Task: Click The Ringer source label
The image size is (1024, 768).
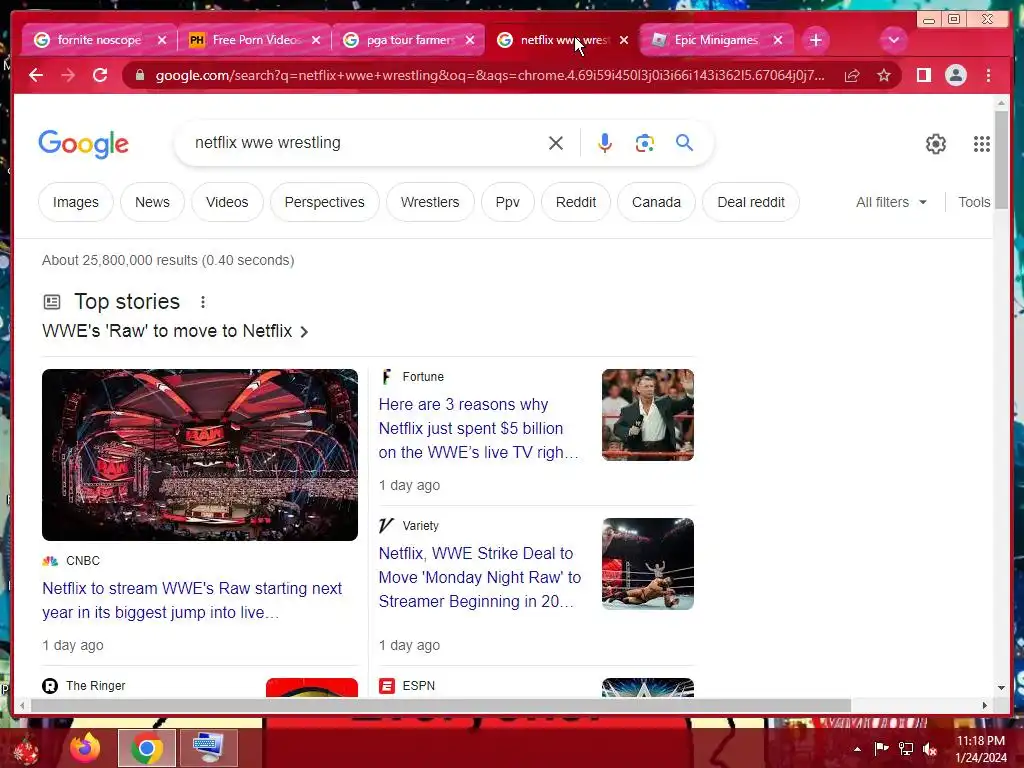Action: pos(95,686)
